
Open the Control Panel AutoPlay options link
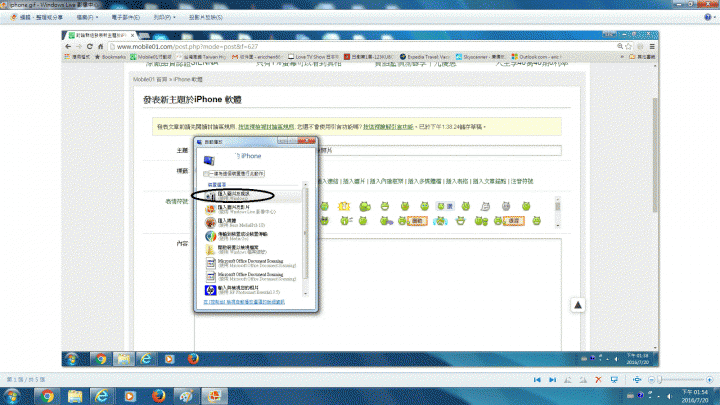tap(244, 302)
